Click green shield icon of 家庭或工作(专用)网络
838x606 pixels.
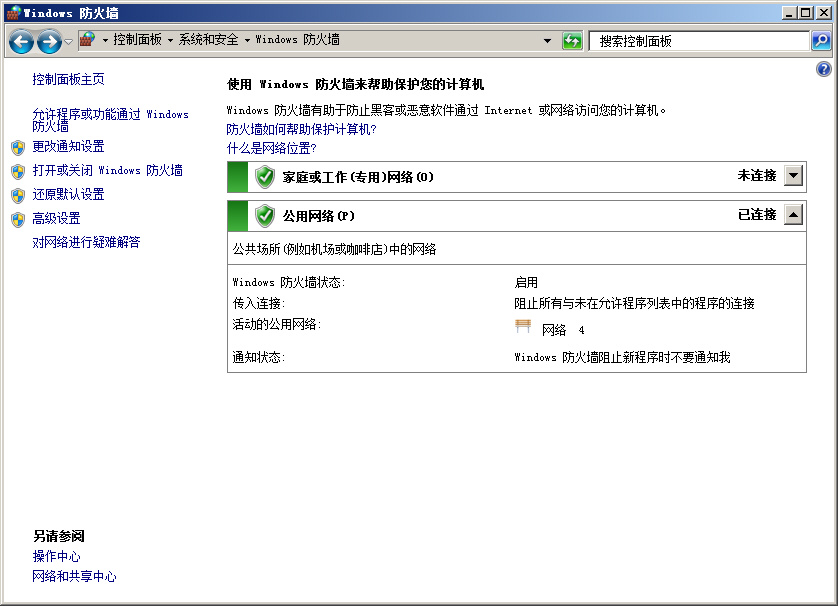click(x=265, y=177)
